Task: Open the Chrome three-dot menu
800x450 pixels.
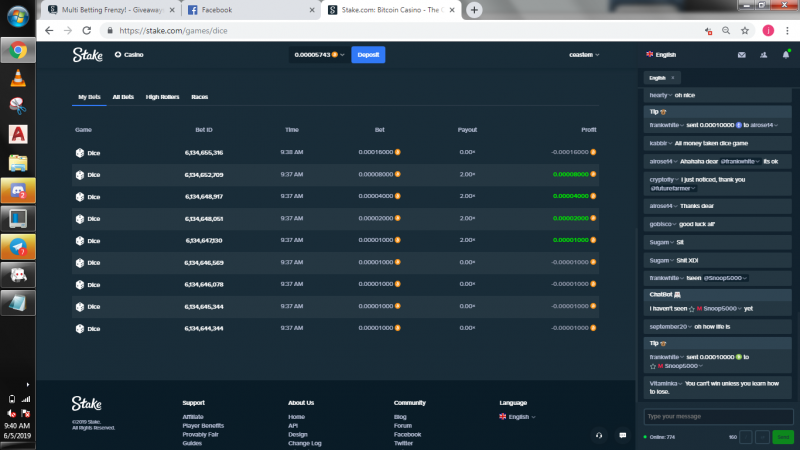Action: [787, 31]
